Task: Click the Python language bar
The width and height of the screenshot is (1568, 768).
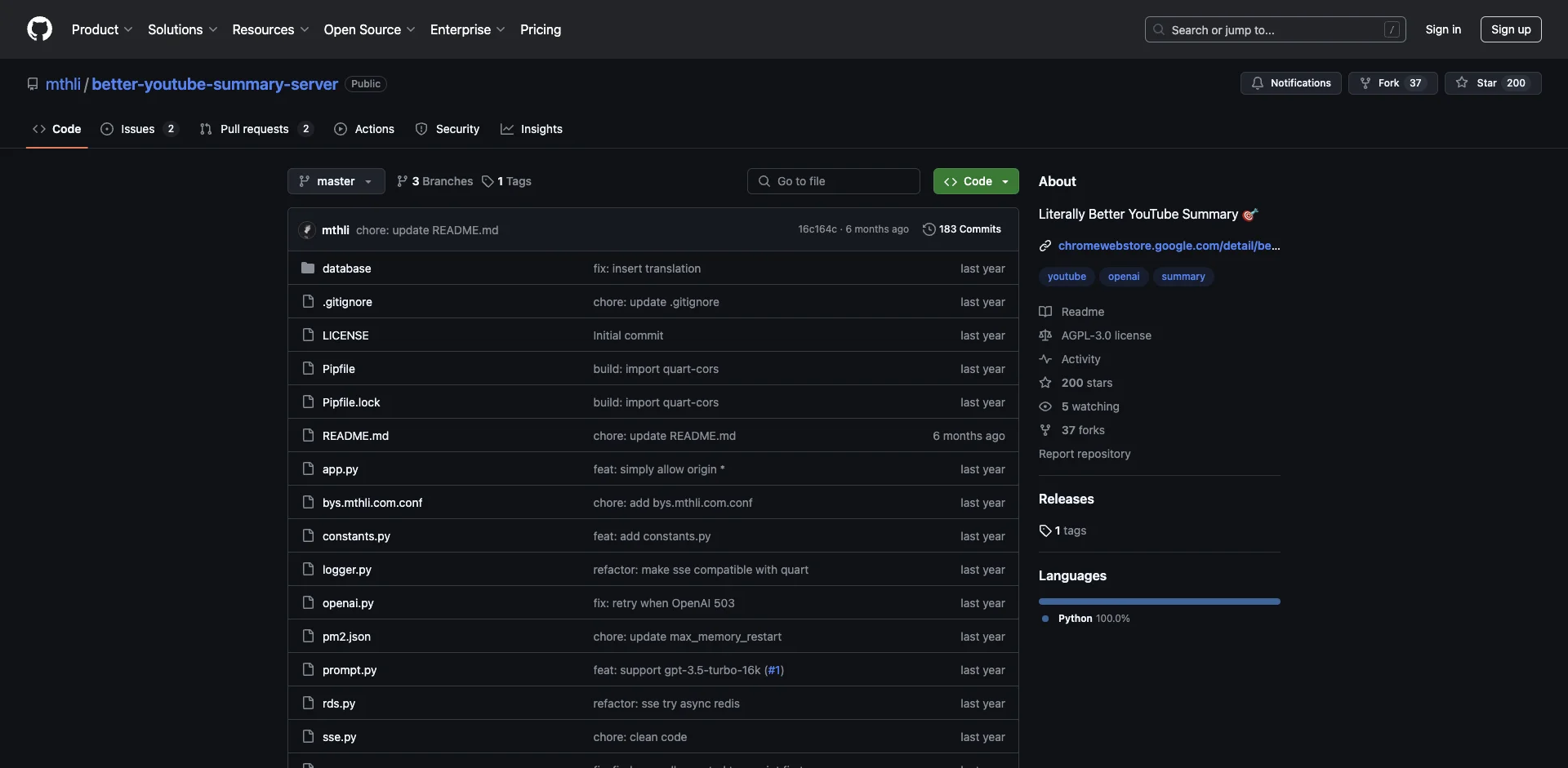Action: (1160, 602)
